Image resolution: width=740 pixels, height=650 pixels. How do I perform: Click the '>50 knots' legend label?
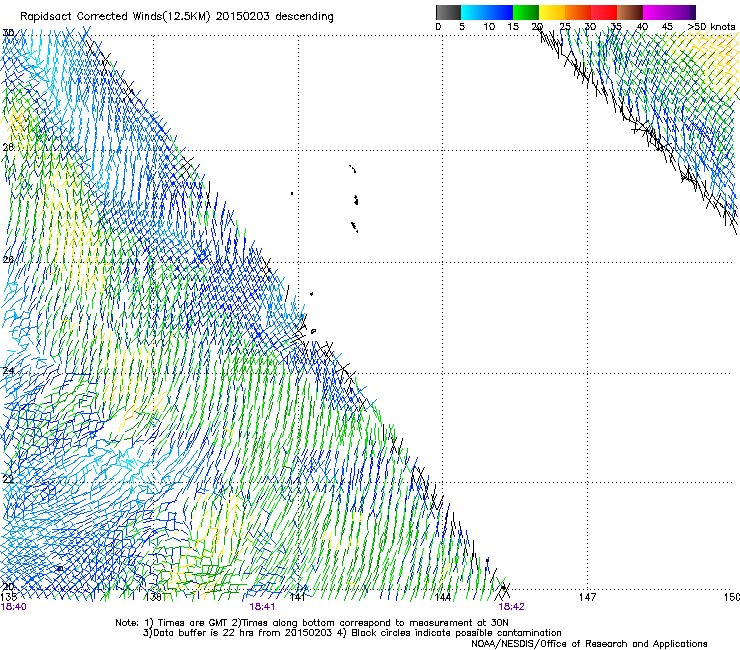[712, 27]
